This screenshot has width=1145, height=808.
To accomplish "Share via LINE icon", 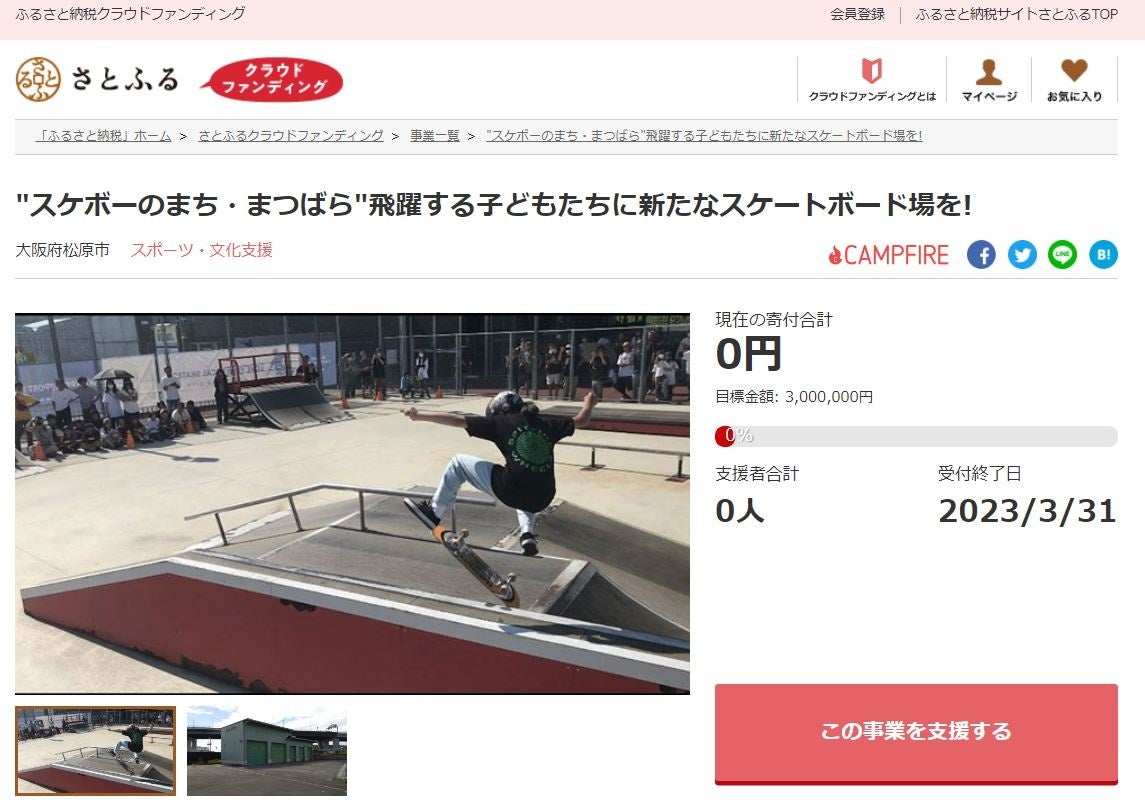I will pyautogui.click(x=1062, y=255).
